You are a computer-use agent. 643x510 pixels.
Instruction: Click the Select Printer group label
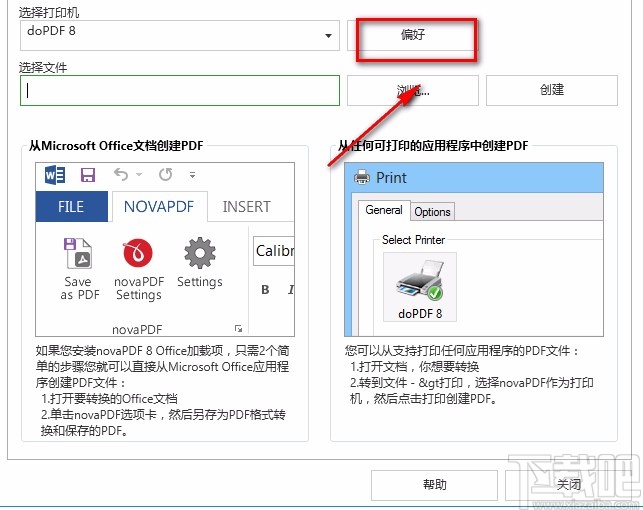pos(413,240)
